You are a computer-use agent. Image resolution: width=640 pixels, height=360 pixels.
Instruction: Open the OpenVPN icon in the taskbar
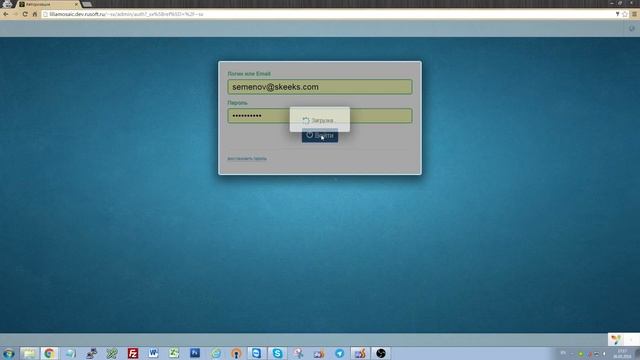(236, 353)
